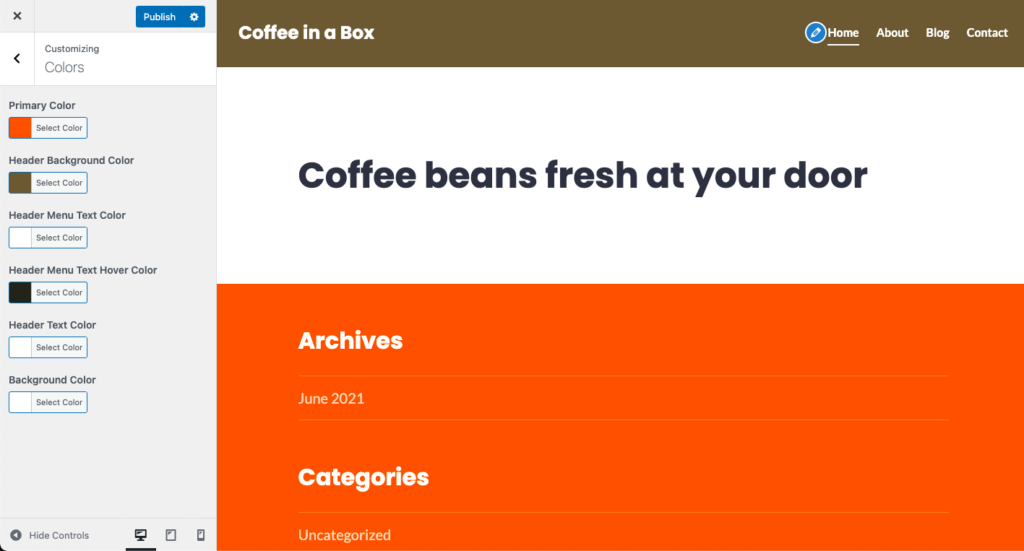Open Header Menu Text Color picker
The height and width of the screenshot is (551, 1024).
coord(59,238)
